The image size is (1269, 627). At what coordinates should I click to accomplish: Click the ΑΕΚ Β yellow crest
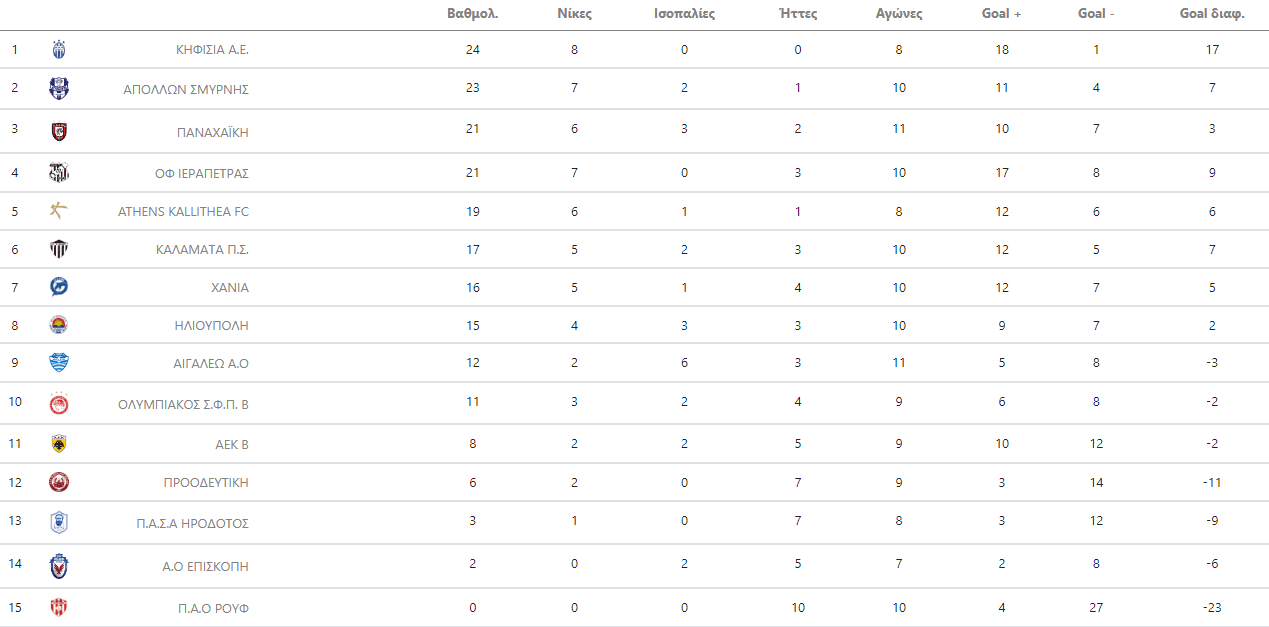coord(59,444)
